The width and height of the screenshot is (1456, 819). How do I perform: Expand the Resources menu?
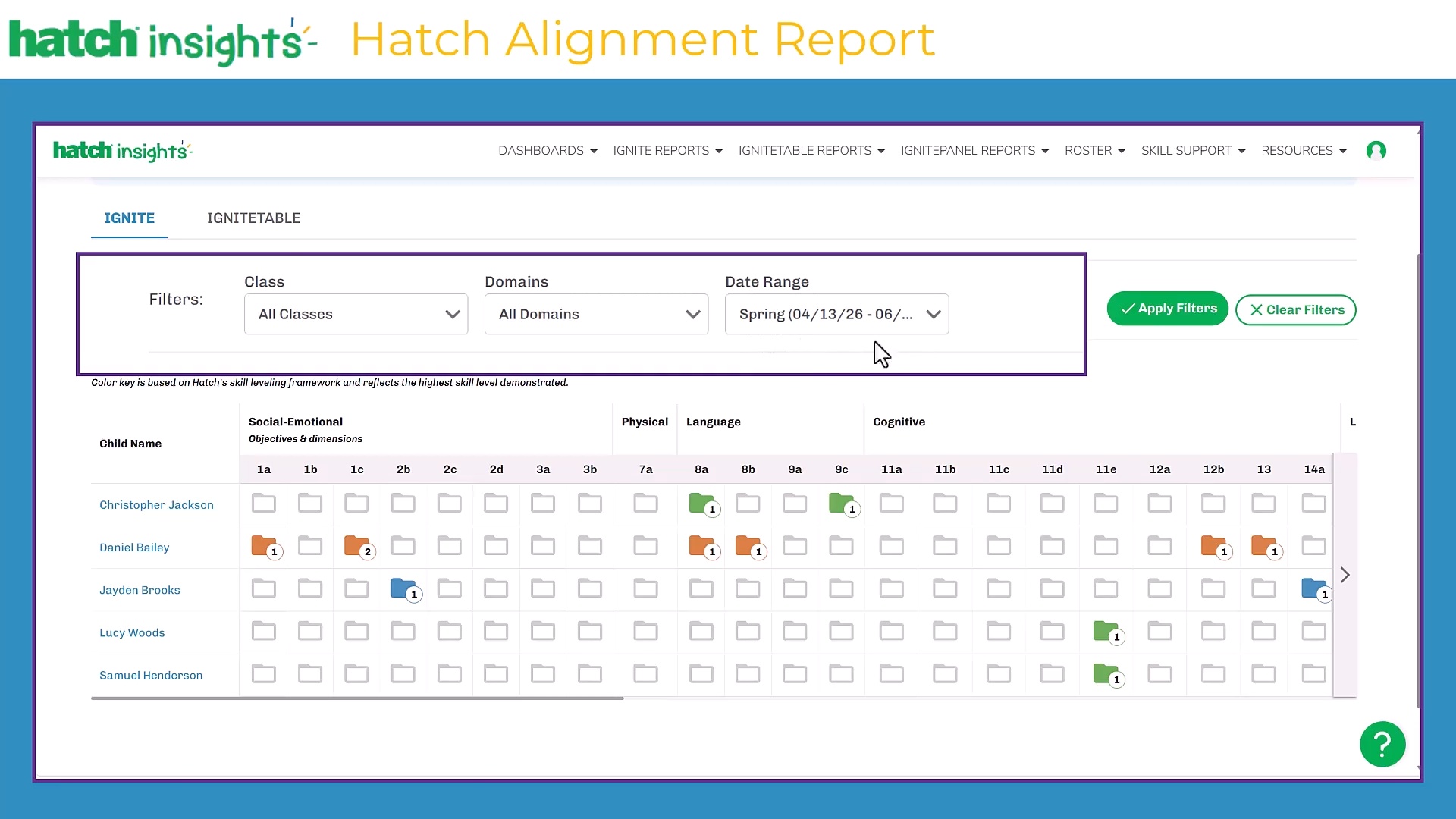(x=1304, y=151)
